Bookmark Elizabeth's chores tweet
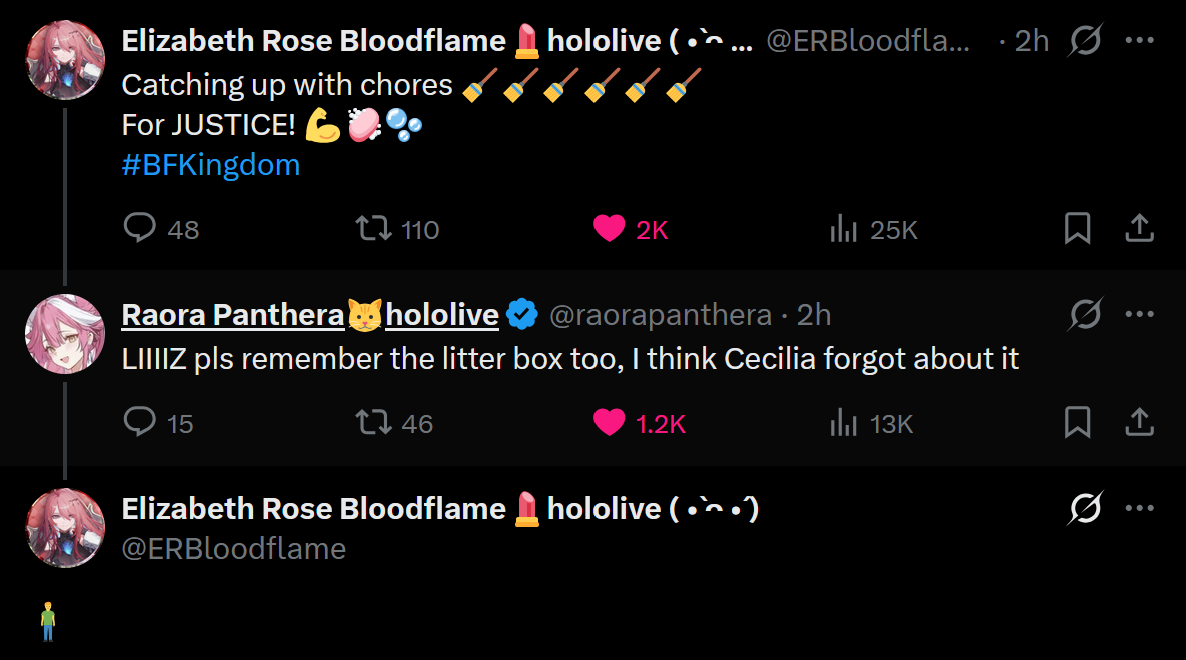The height and width of the screenshot is (660, 1186). pyautogui.click(x=1077, y=228)
